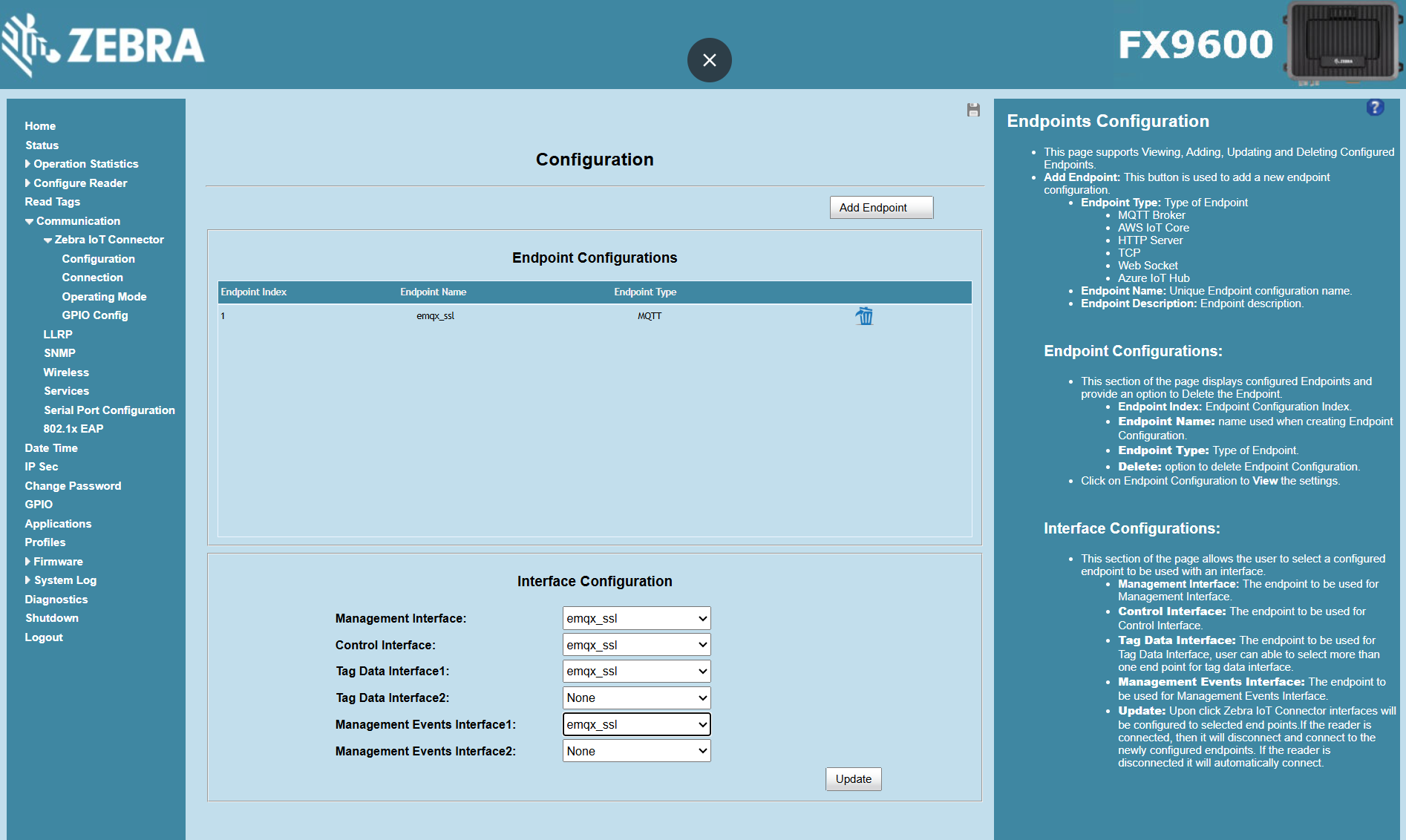Click Logout in the sidebar

click(x=44, y=637)
